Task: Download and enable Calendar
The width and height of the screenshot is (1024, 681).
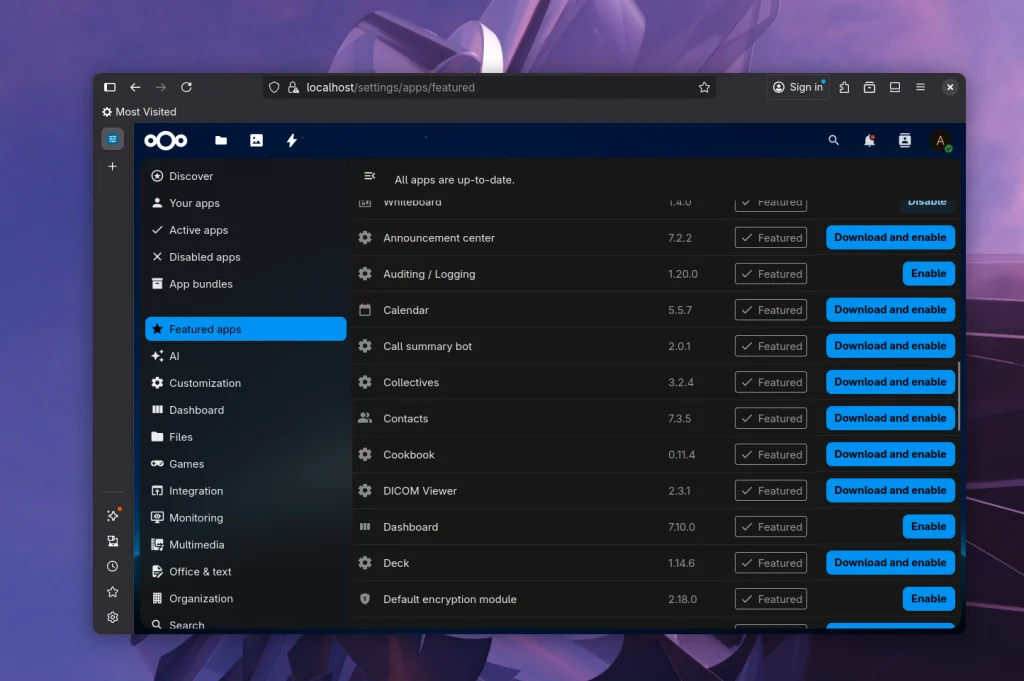Action: click(x=890, y=309)
